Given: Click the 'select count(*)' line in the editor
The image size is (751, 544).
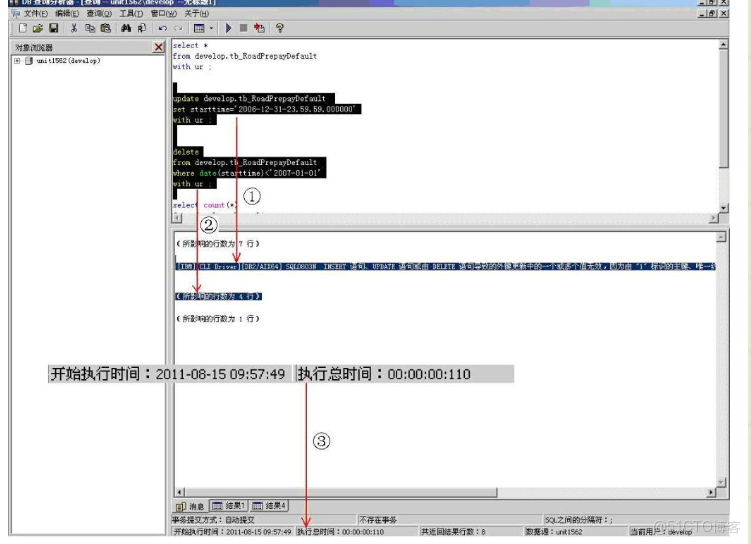Looking at the screenshot, I should coord(205,205).
